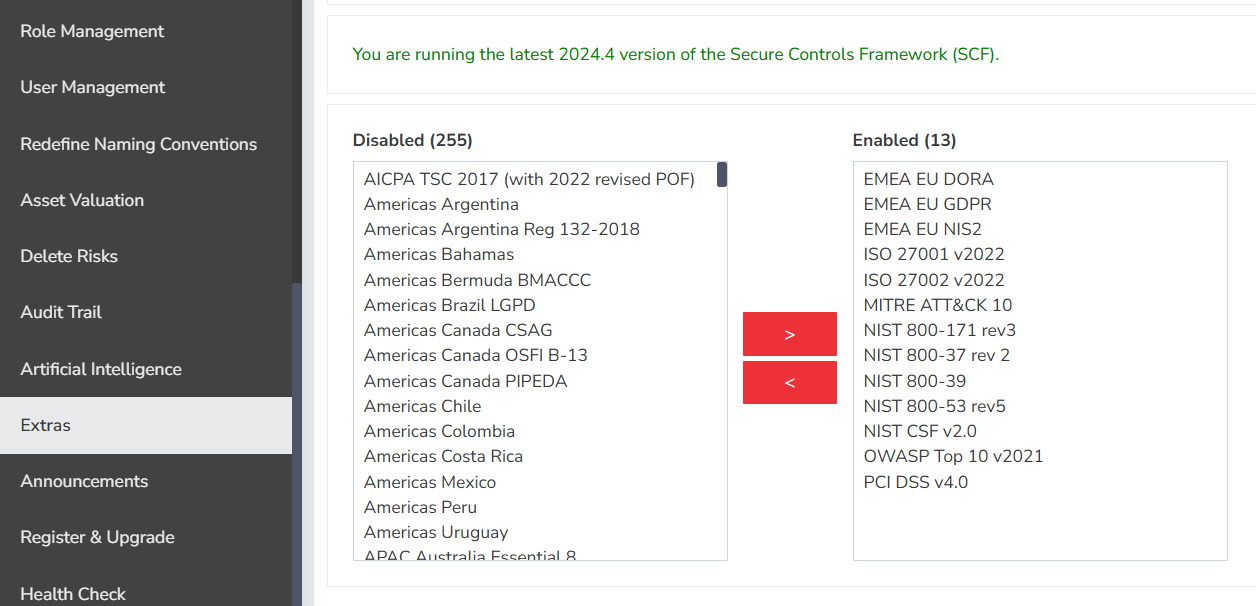Open the Role Management section

click(x=91, y=31)
